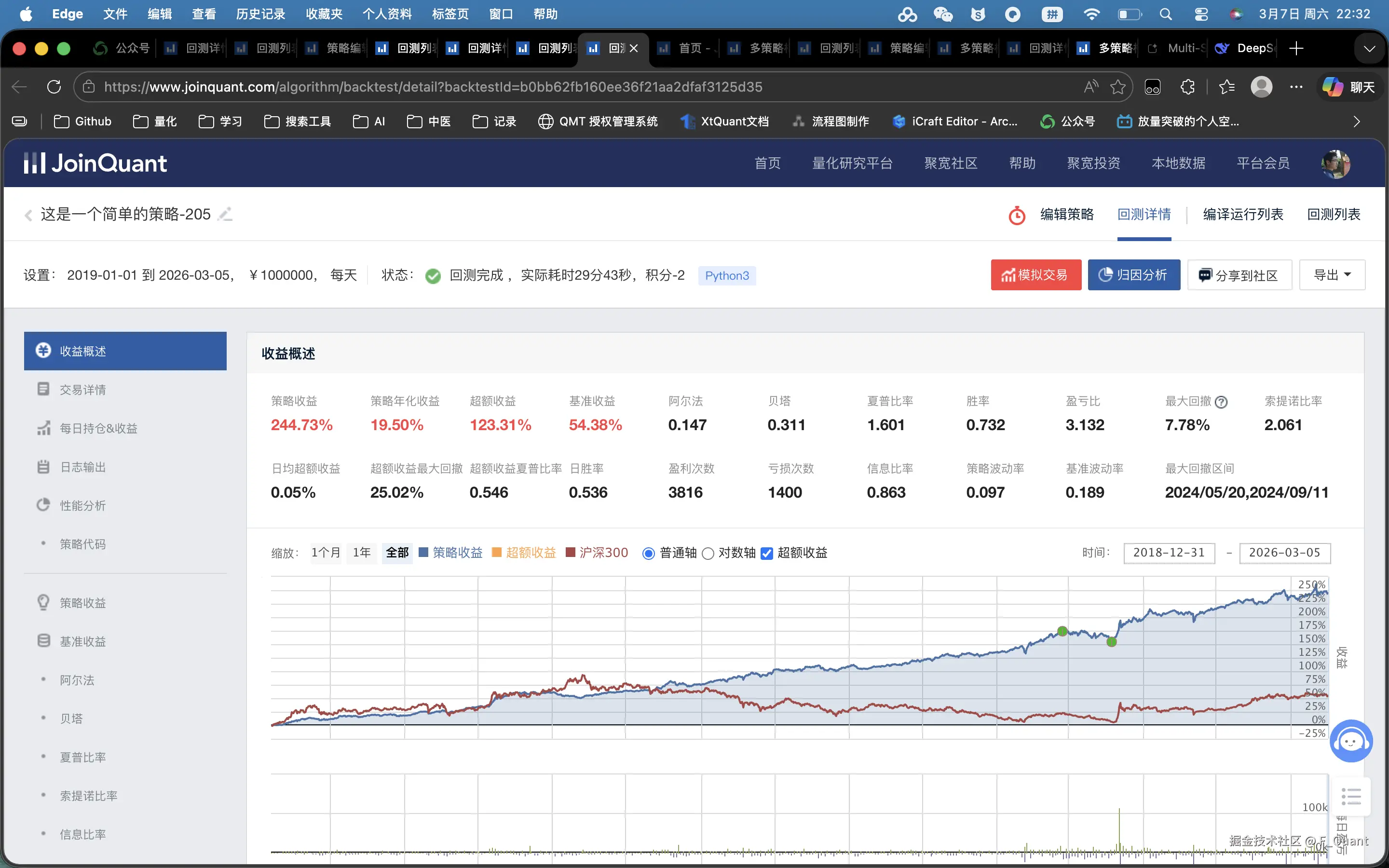Click the pencil icon beside the strategy name
1389x868 pixels.
[x=226, y=214]
